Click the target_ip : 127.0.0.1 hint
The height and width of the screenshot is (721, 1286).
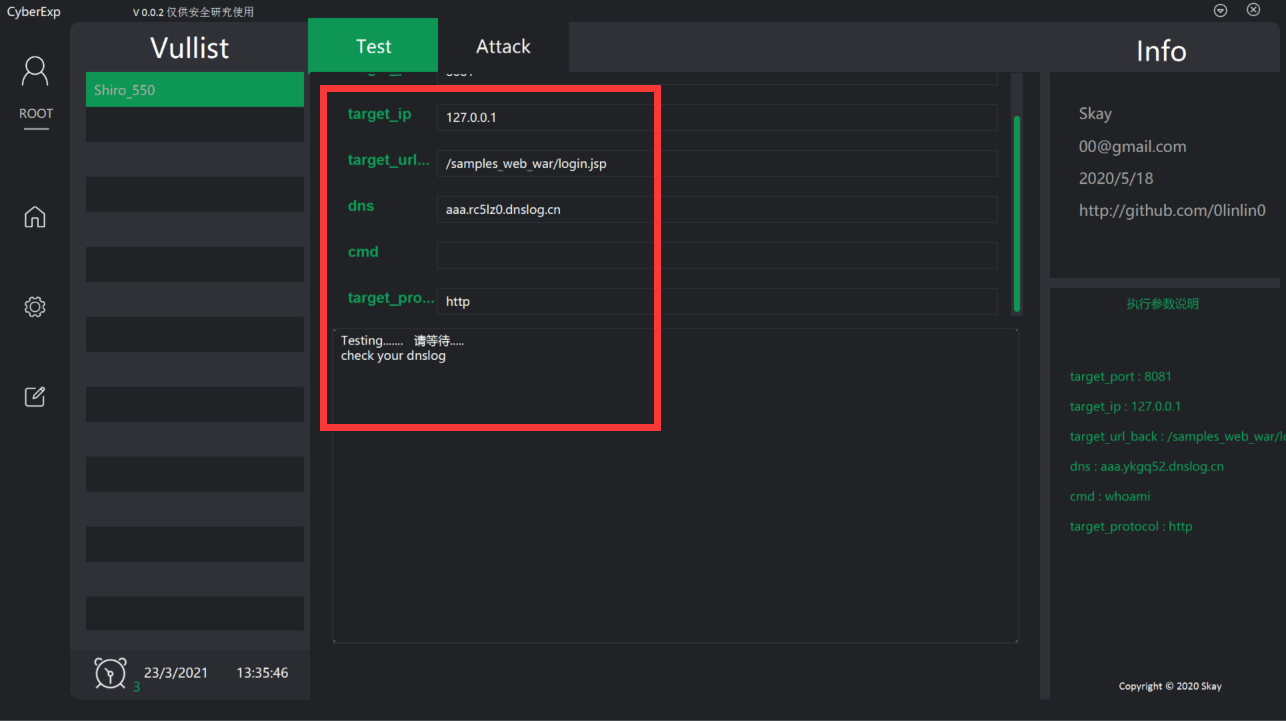1125,407
